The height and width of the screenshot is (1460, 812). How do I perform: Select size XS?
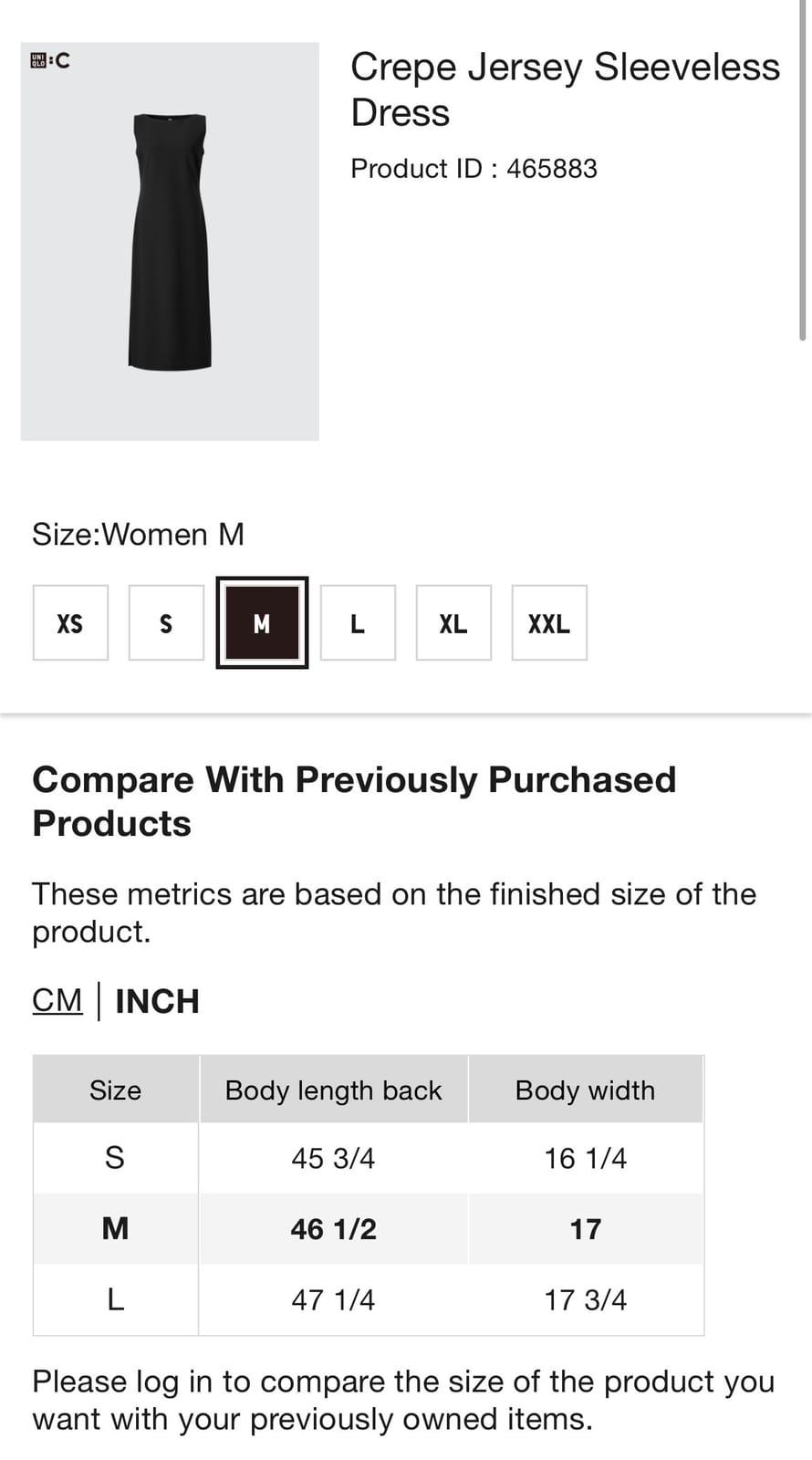point(70,623)
